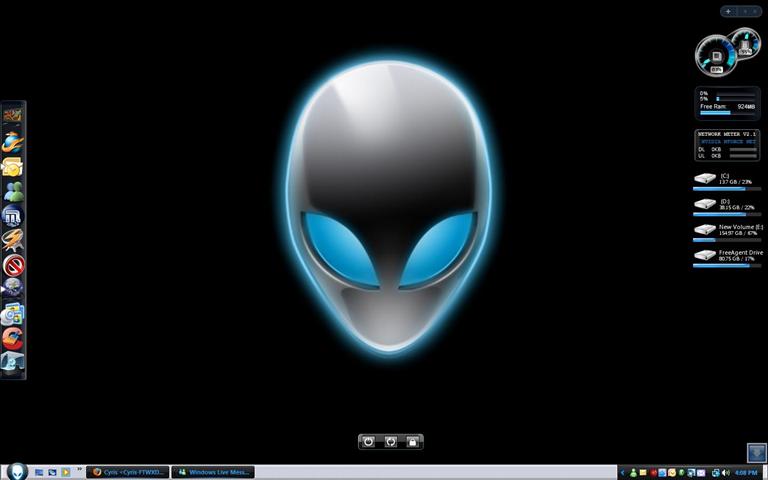
Task: Click the switch windows quick launch icon
Action: click(52, 473)
